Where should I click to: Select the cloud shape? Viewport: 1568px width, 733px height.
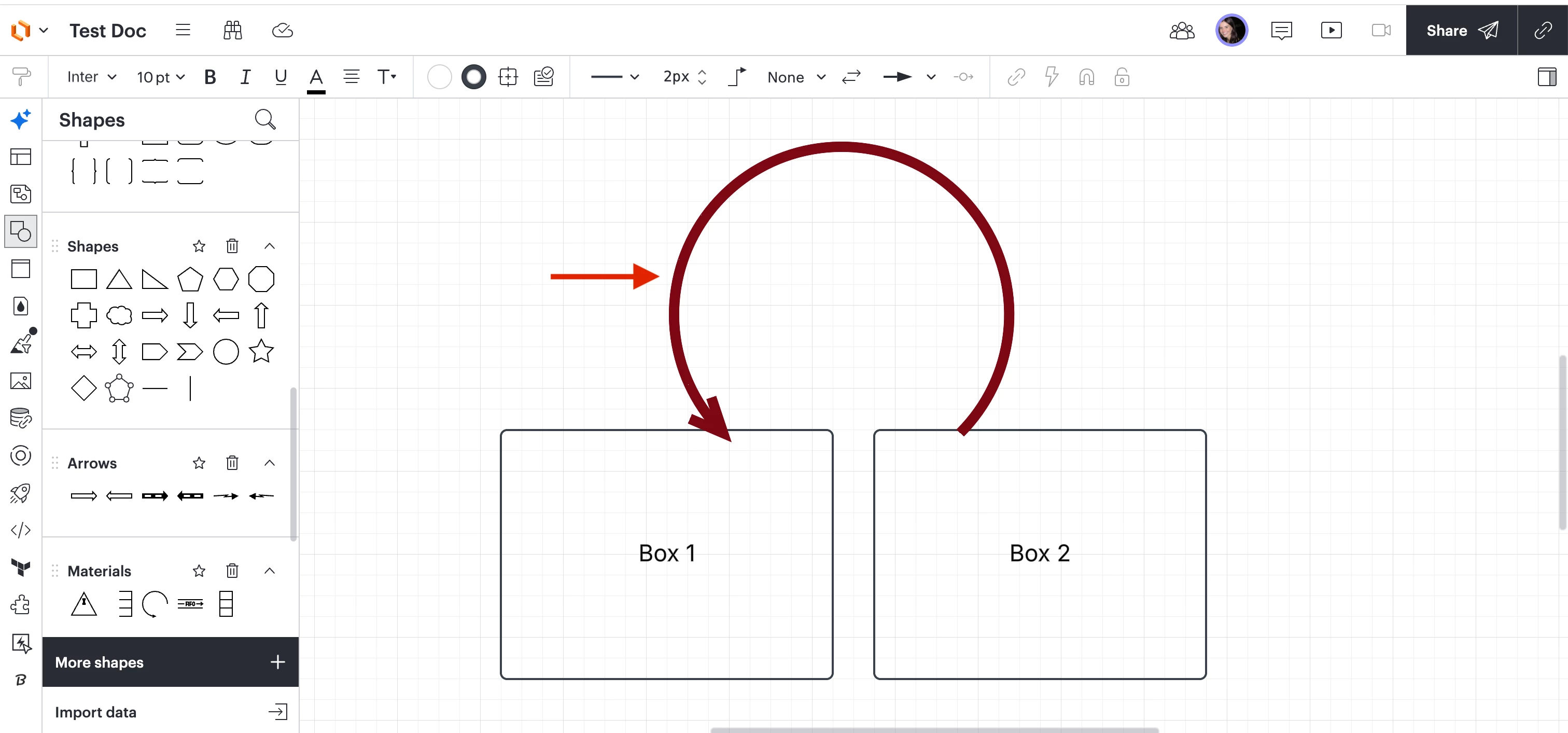coord(119,315)
